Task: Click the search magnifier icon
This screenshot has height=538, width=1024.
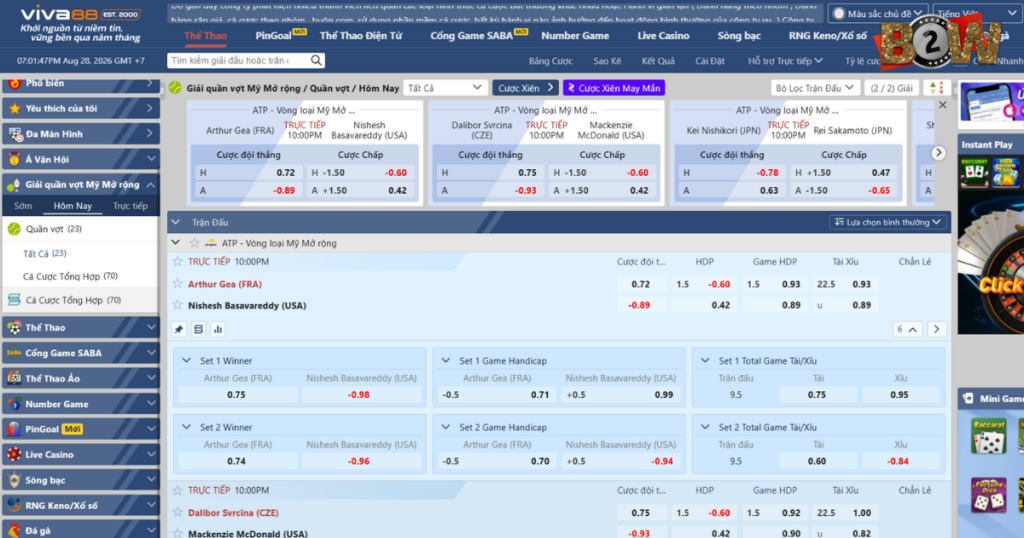Action: point(316,61)
